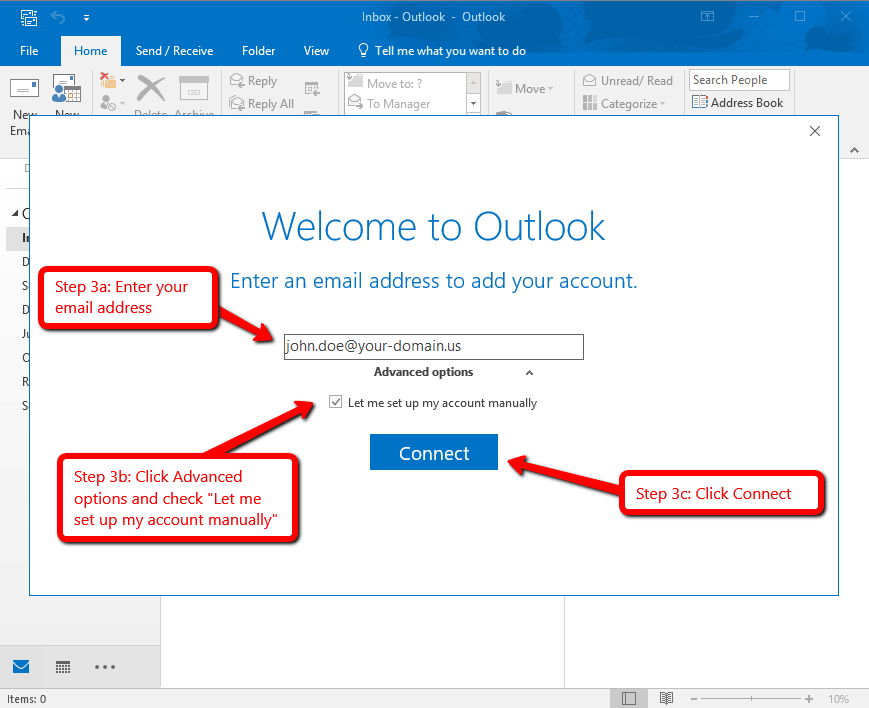This screenshot has width=869, height=708.
Task: Click the Undo arrow in the title bar
Action: (58, 17)
